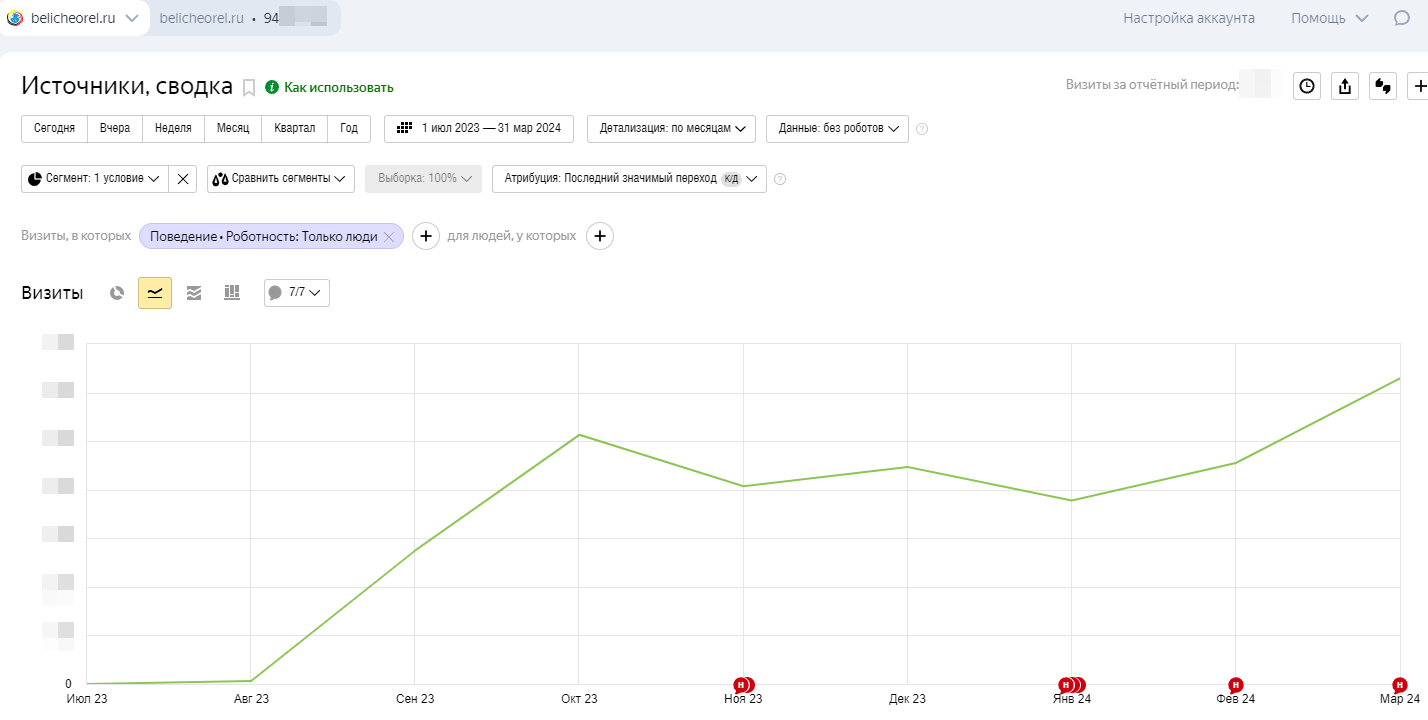Click the icon left of the plus in top-right toolbar
This screenshot has width=1428, height=720.
[1384, 86]
